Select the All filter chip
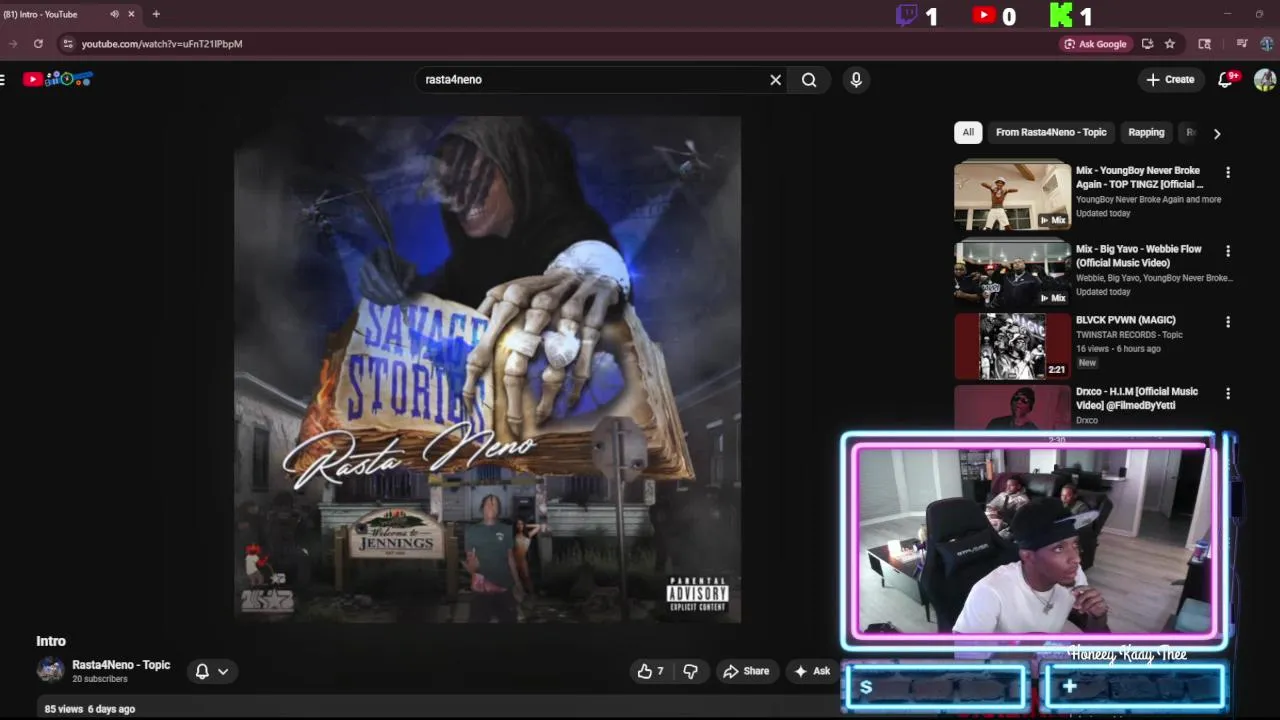 (x=968, y=132)
